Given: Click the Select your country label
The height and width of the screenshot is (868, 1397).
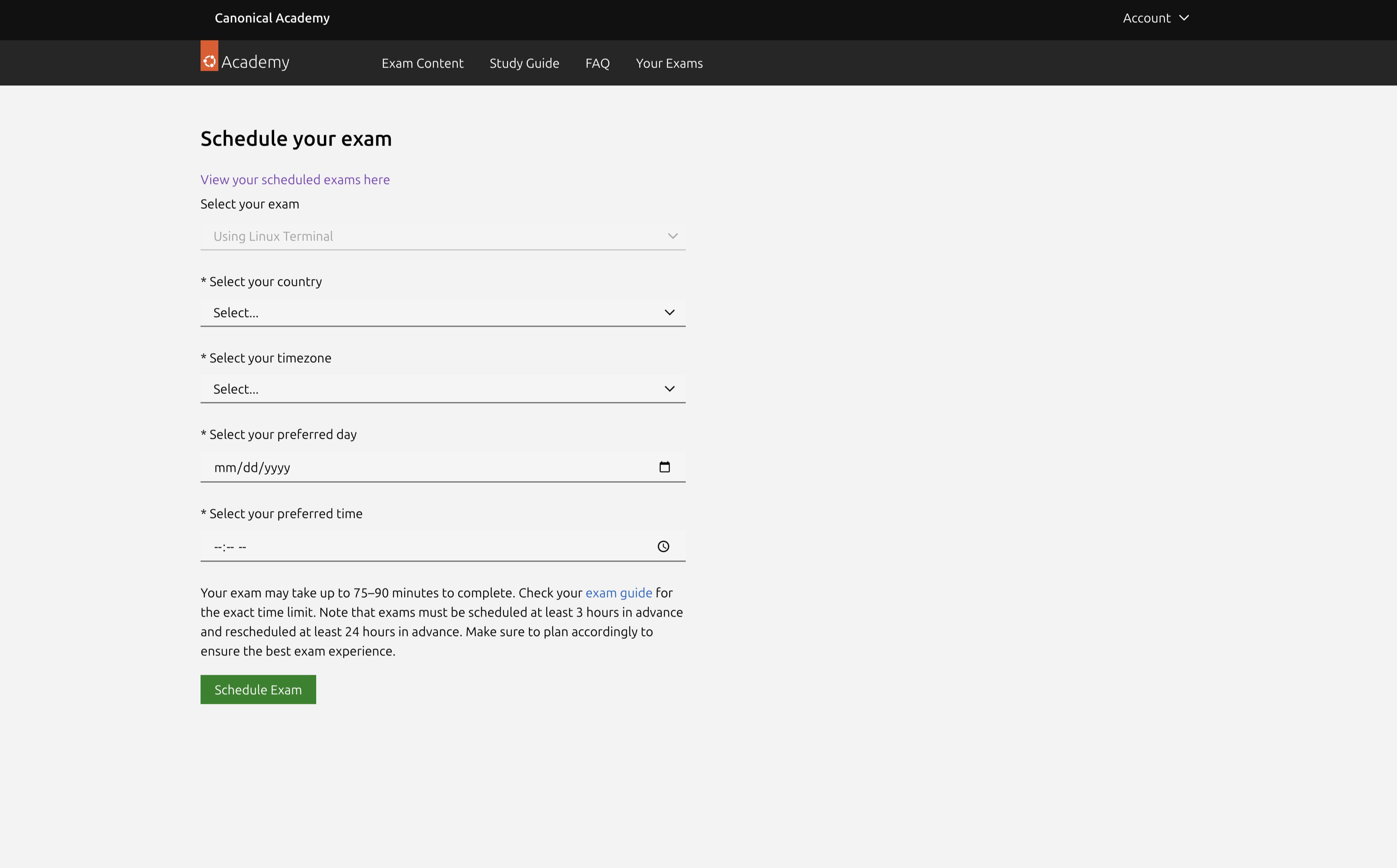Looking at the screenshot, I should click(x=261, y=282).
